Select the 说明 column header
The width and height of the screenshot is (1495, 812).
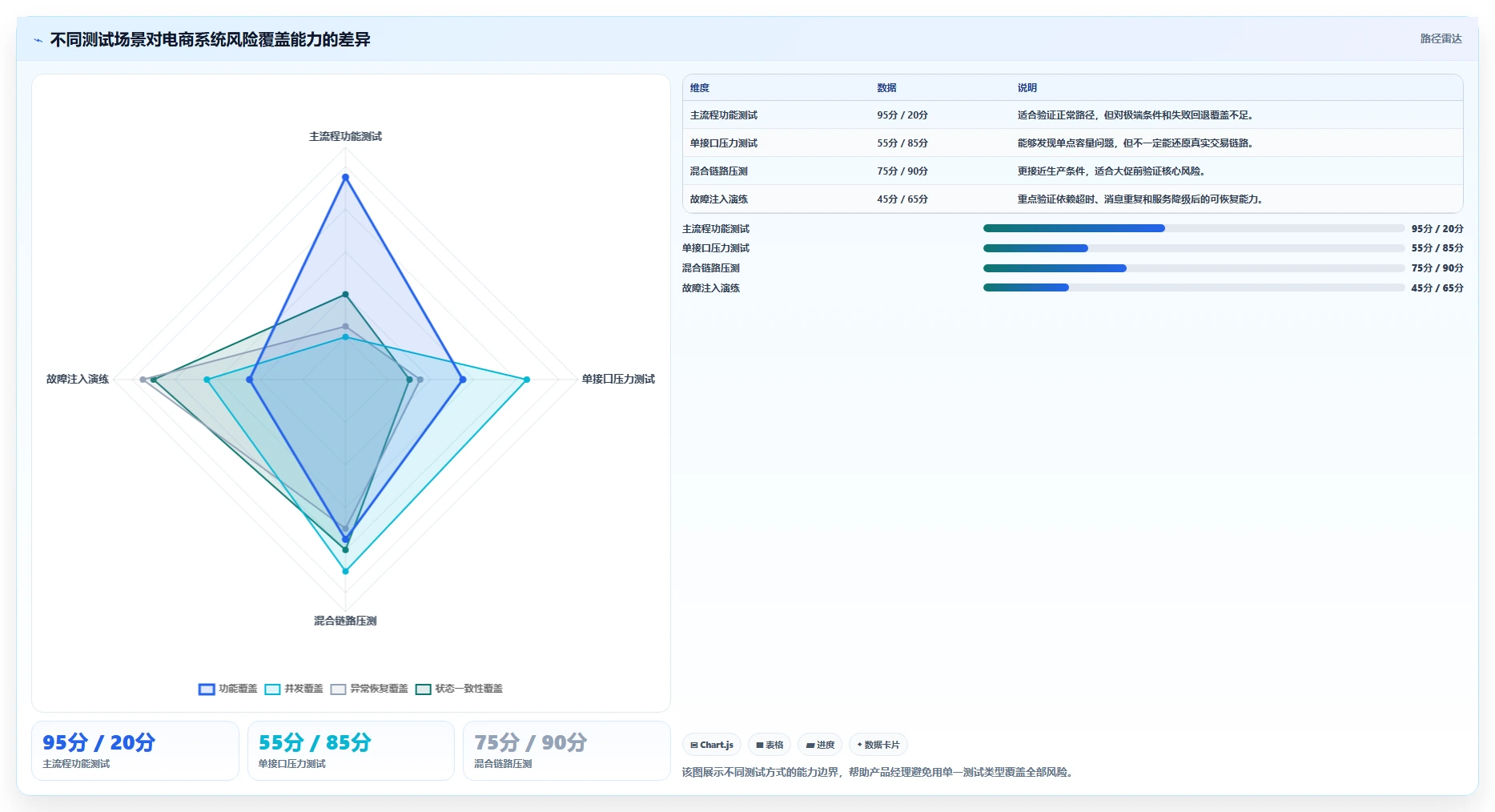(x=1027, y=88)
